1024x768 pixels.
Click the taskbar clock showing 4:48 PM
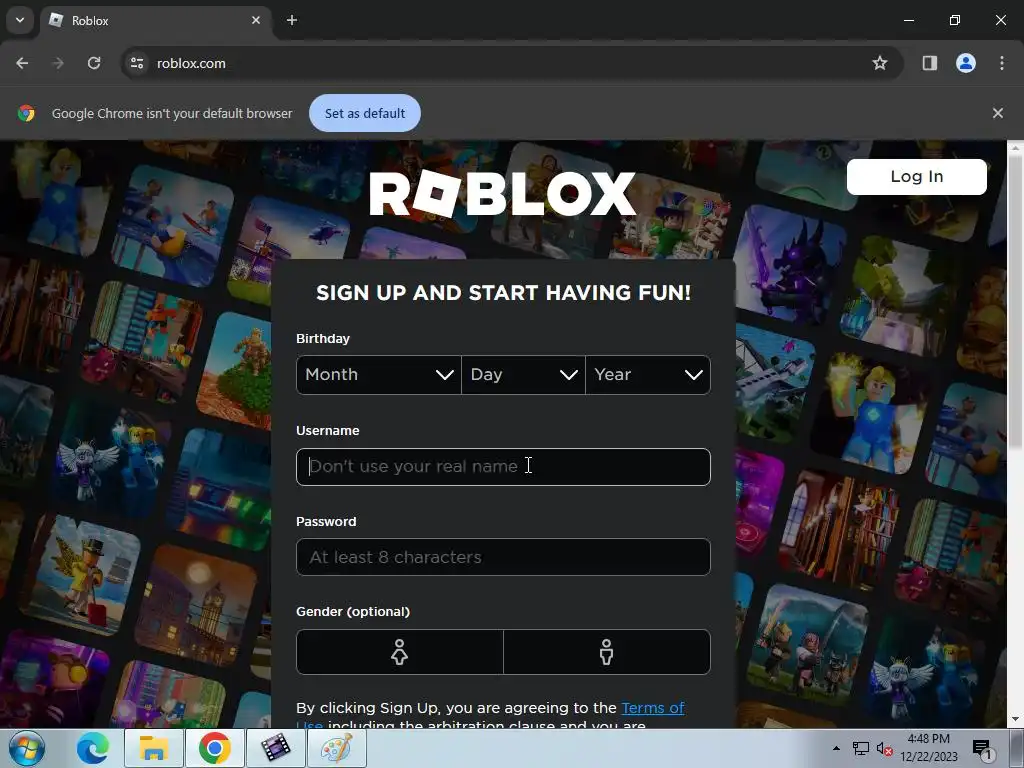tap(929, 748)
